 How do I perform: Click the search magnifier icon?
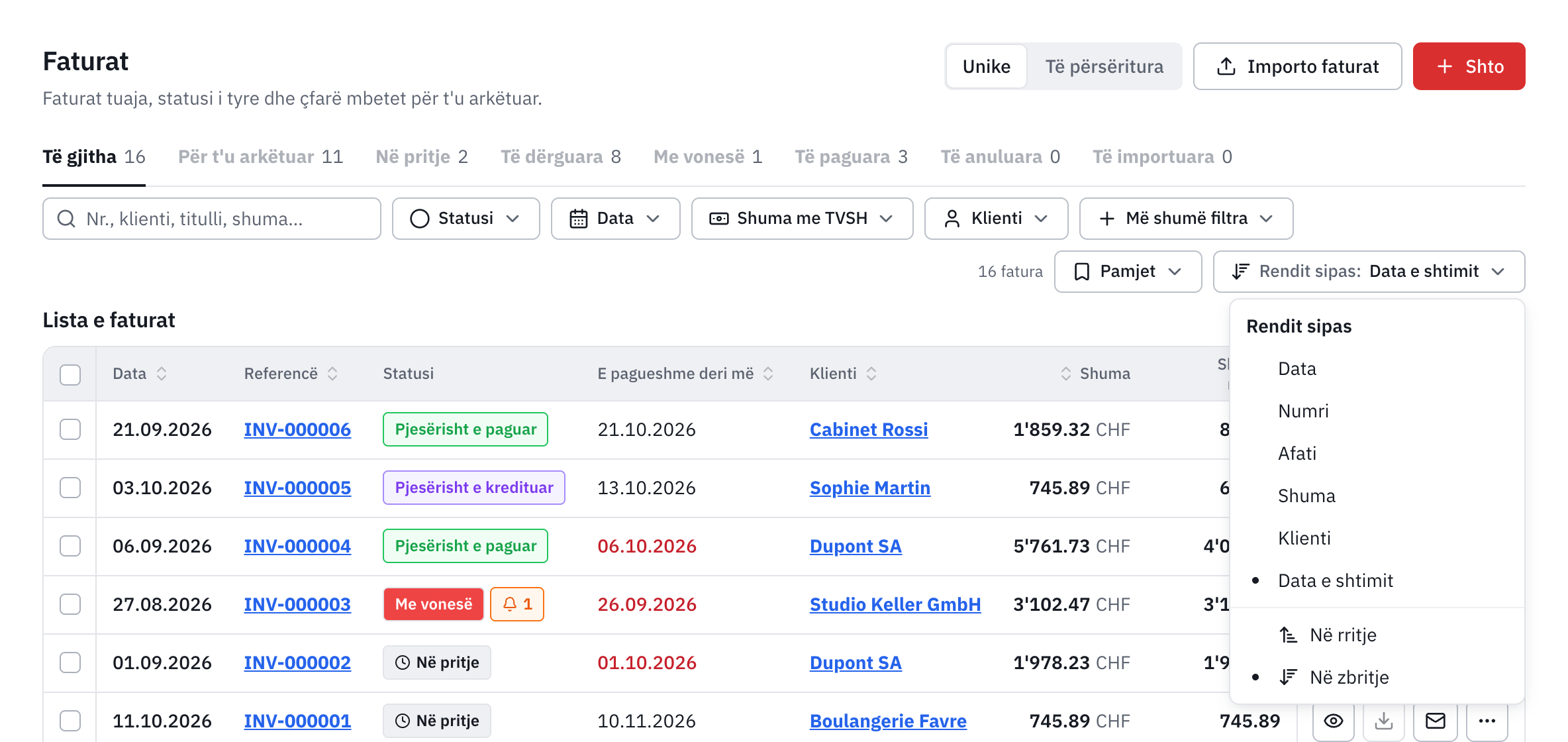click(66, 219)
